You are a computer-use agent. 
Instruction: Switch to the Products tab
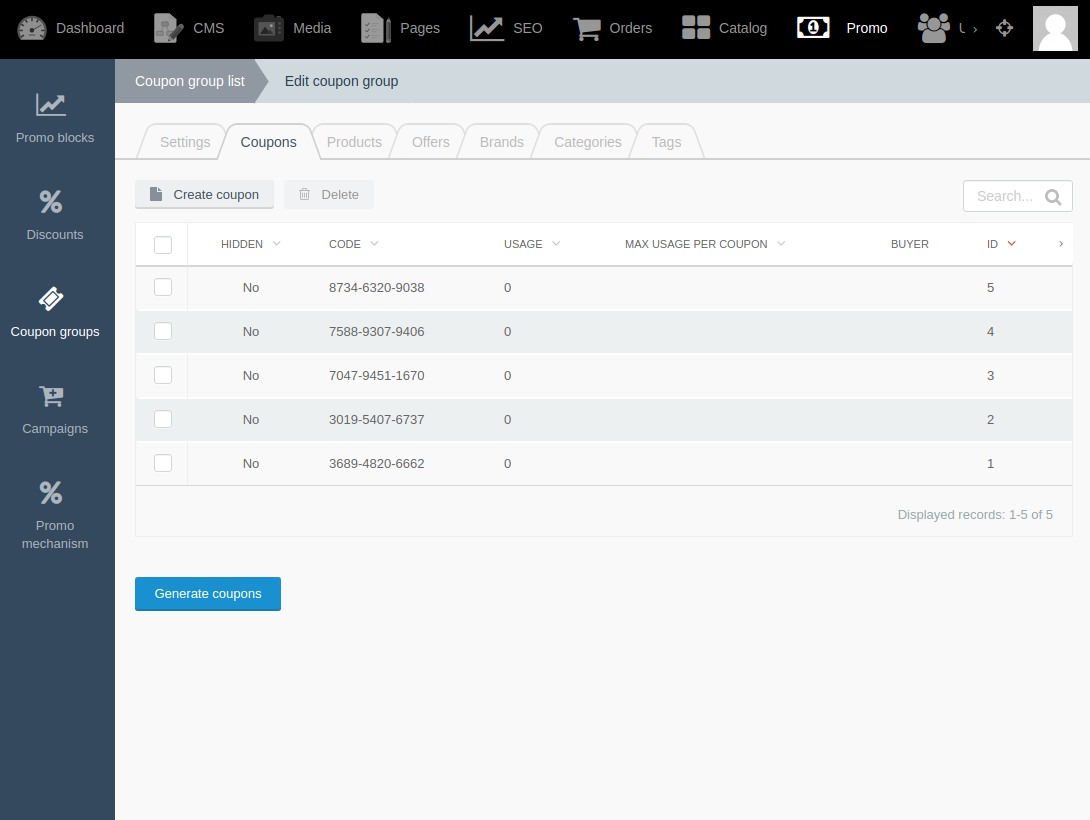[354, 142]
